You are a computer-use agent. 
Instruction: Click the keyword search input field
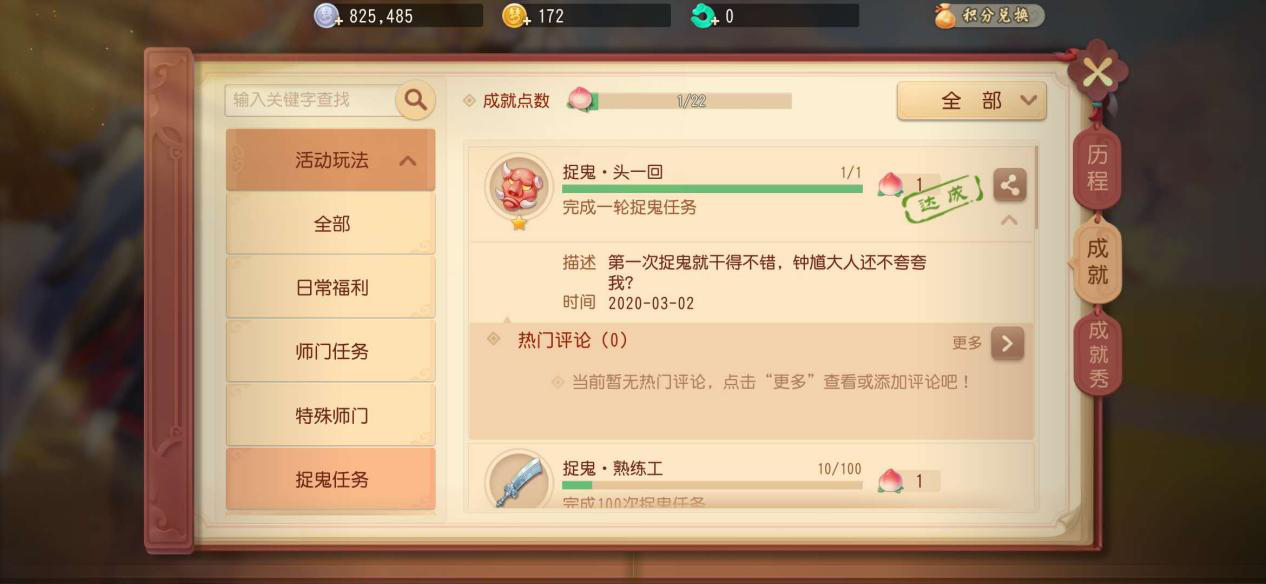click(x=310, y=100)
